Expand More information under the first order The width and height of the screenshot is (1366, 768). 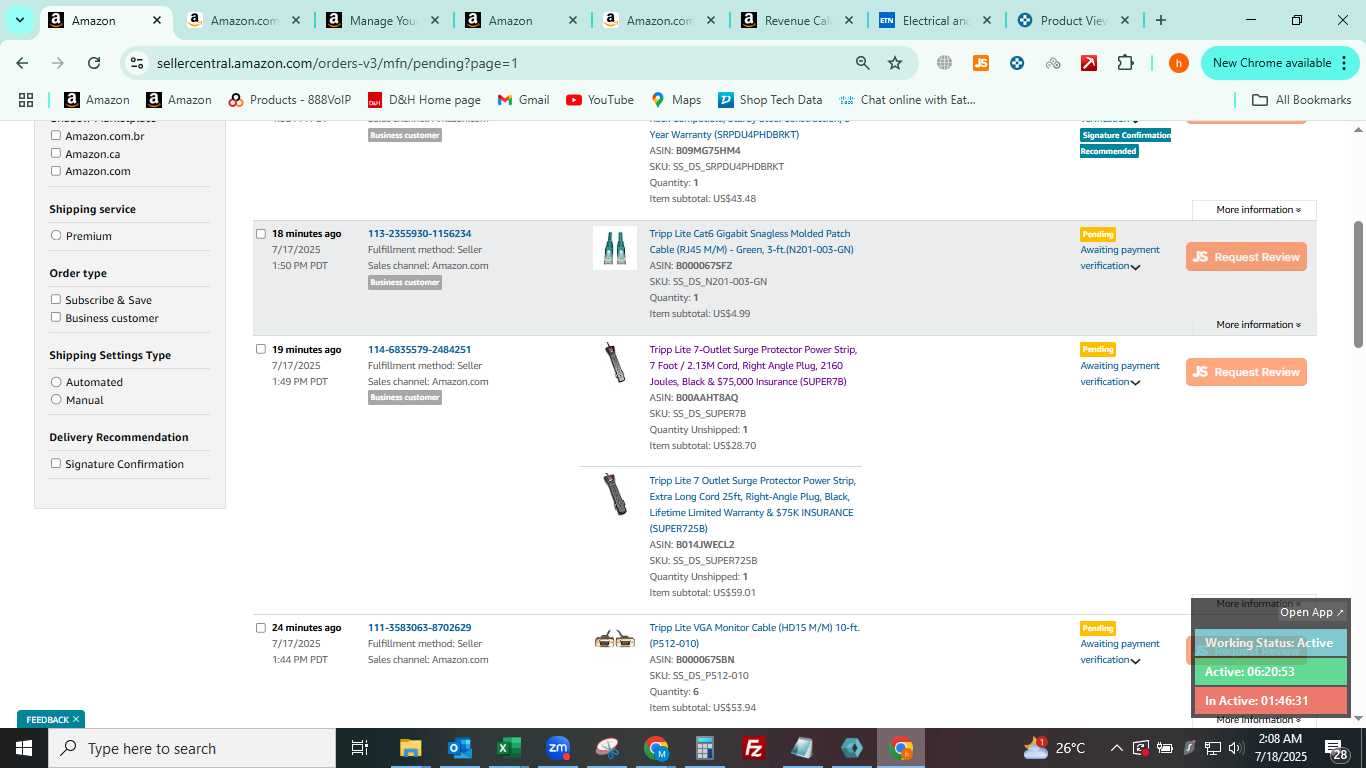[x=1258, y=210]
